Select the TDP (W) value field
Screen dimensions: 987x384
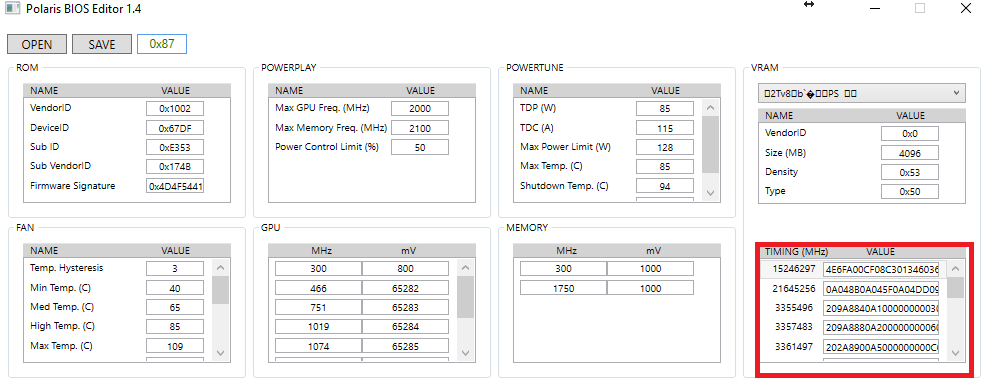pos(665,108)
